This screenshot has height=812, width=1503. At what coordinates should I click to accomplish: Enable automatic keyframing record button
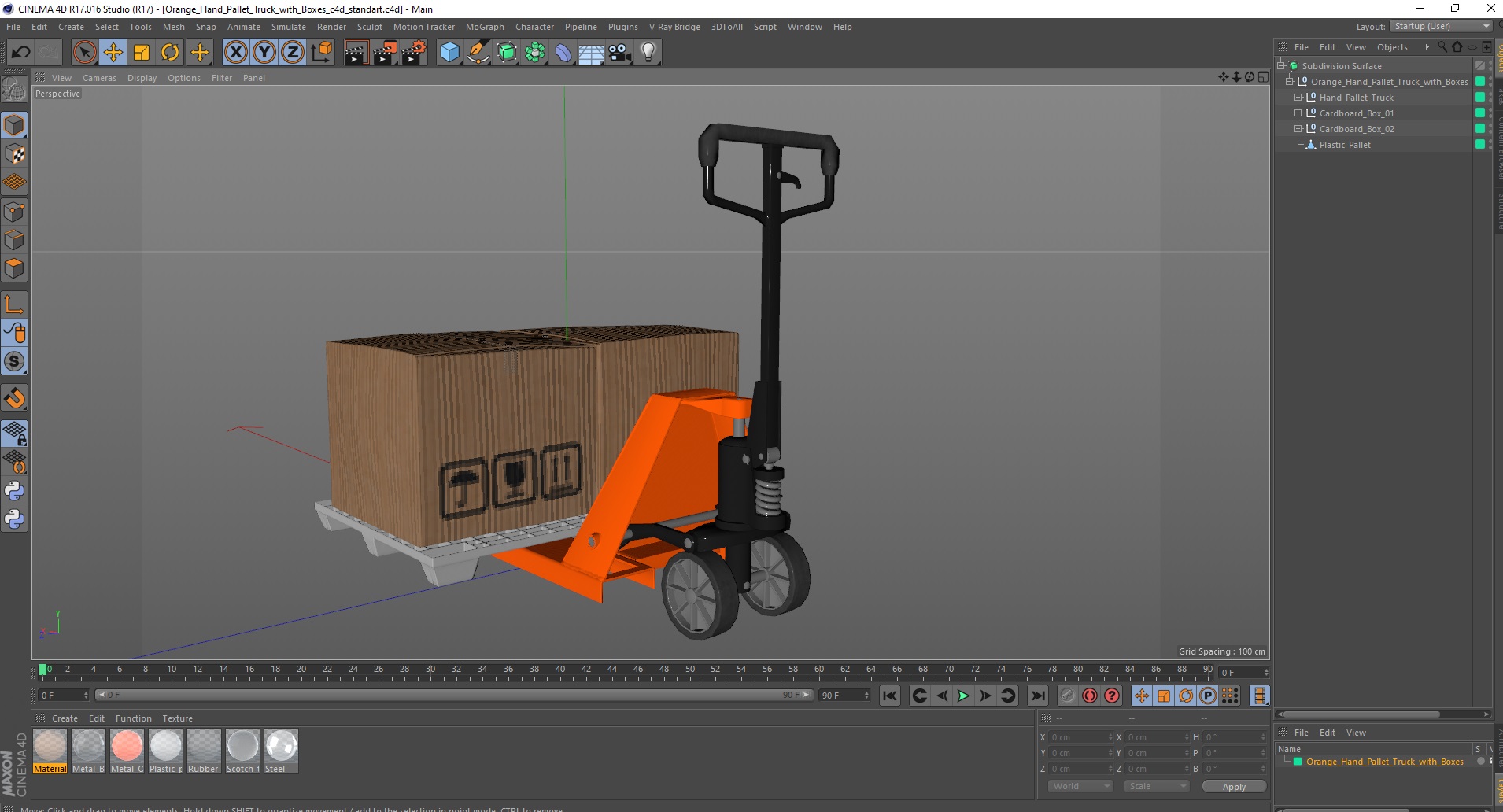point(1090,696)
